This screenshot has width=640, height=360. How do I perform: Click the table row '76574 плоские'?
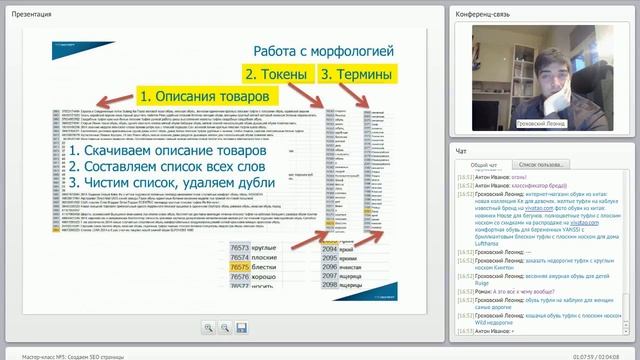pos(254,258)
